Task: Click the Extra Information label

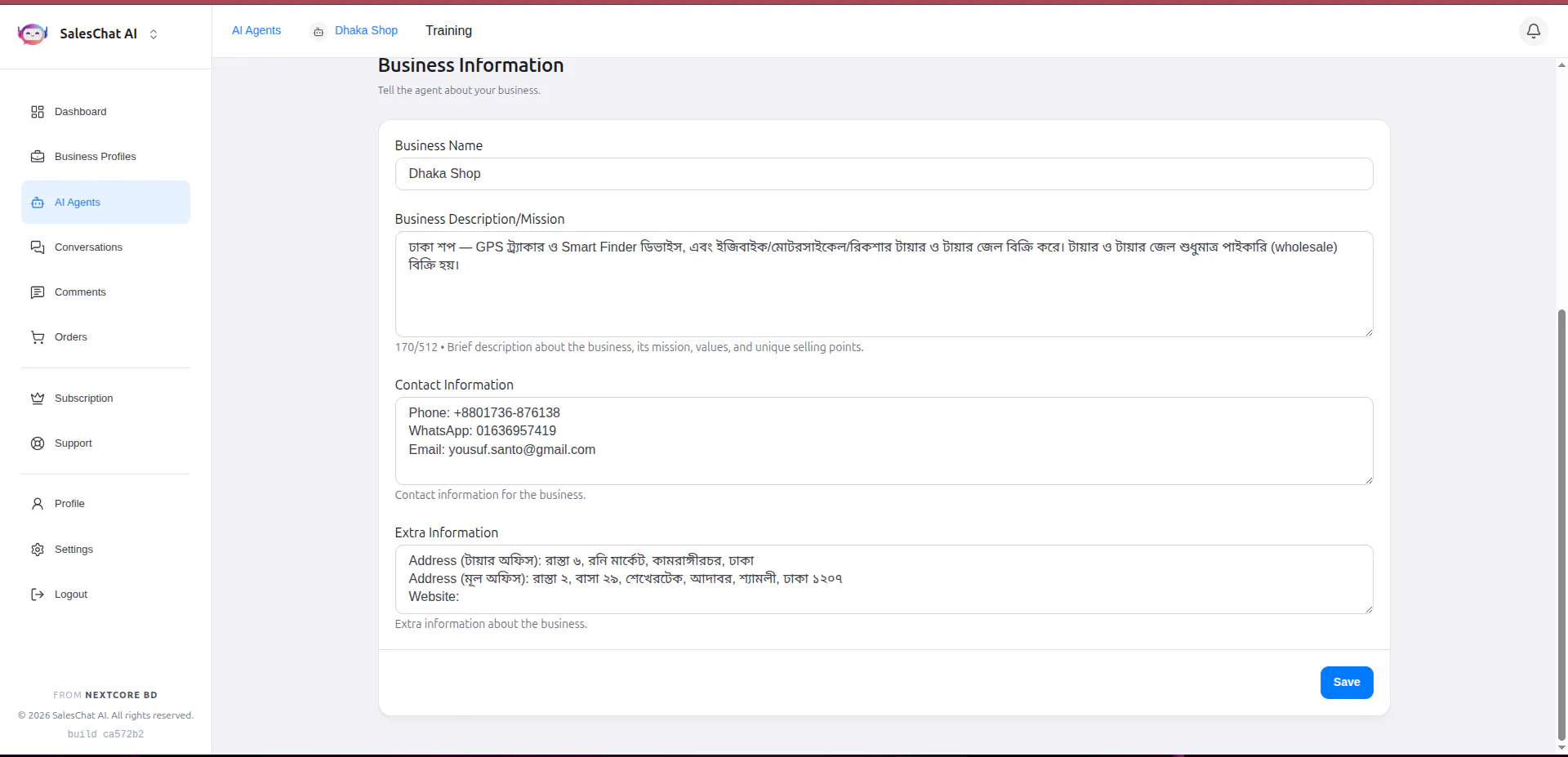Action: (x=446, y=532)
